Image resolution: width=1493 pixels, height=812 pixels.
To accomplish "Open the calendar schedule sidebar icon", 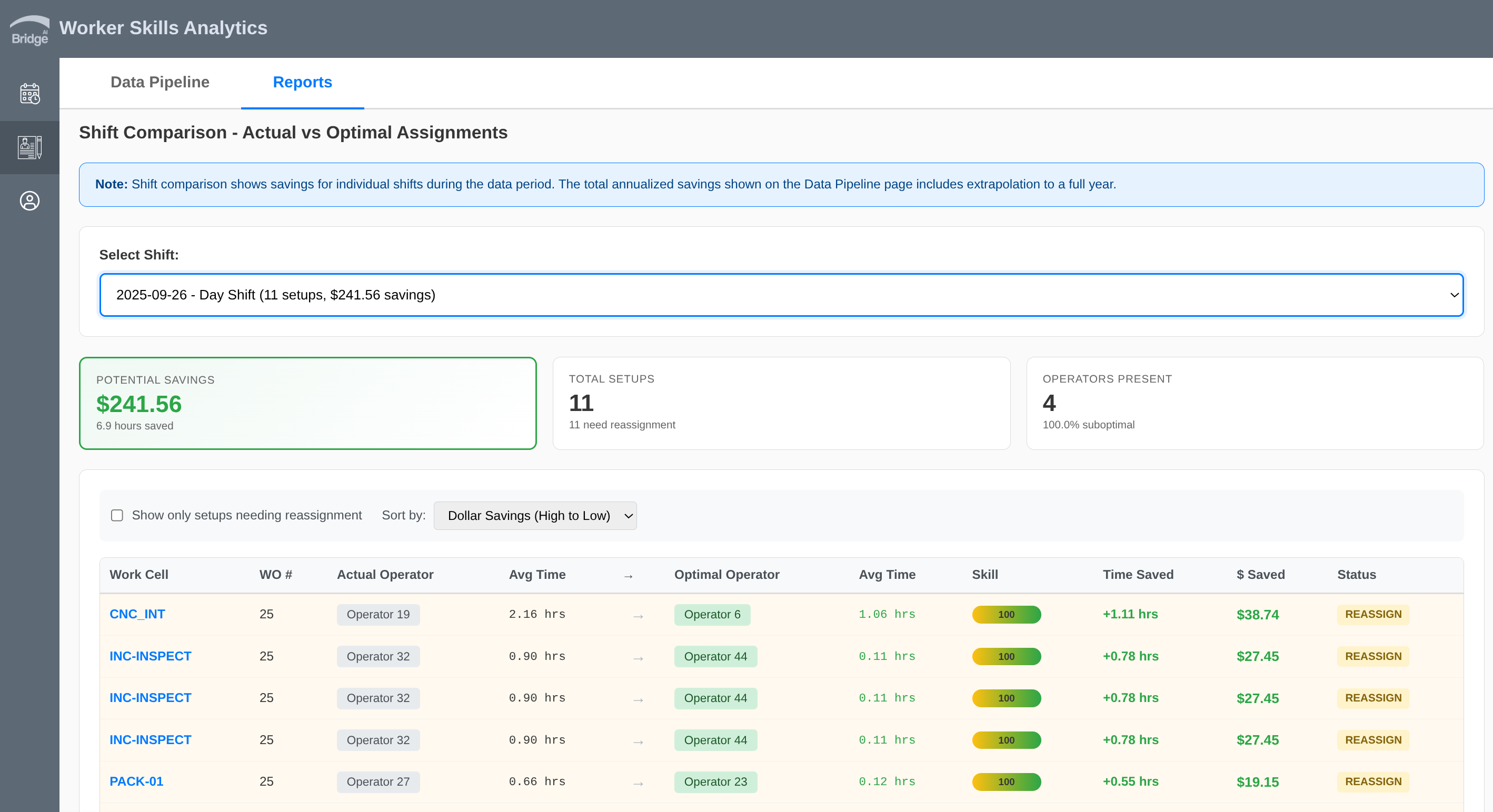I will [x=29, y=93].
